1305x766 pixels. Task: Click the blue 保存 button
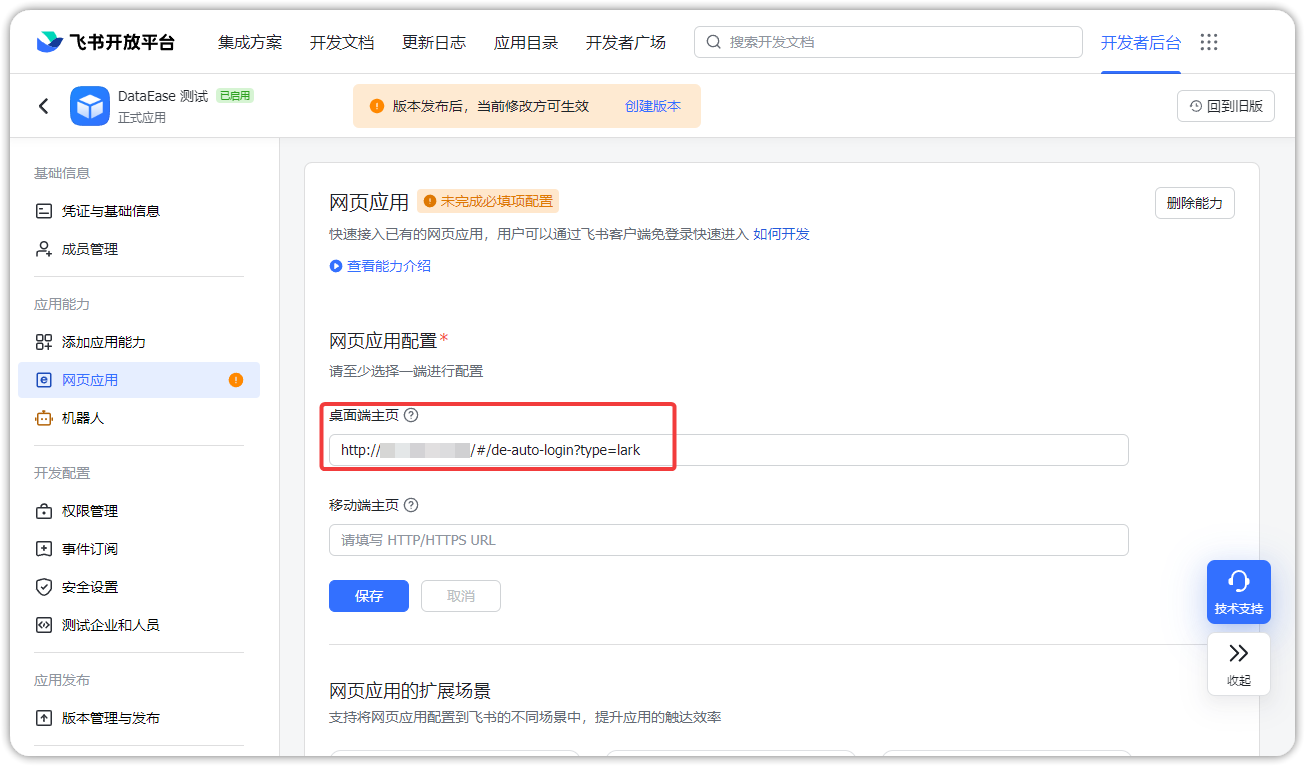[x=369, y=596]
